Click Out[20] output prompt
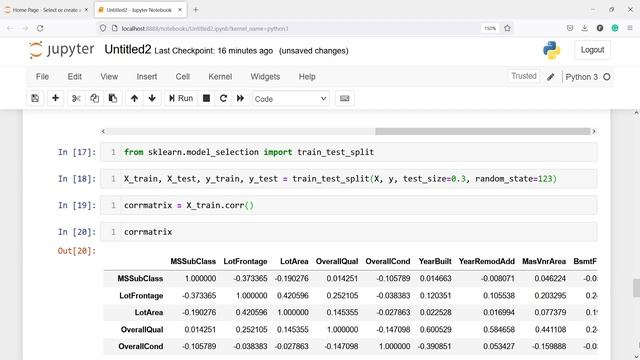The height and width of the screenshot is (360, 640). (77, 251)
